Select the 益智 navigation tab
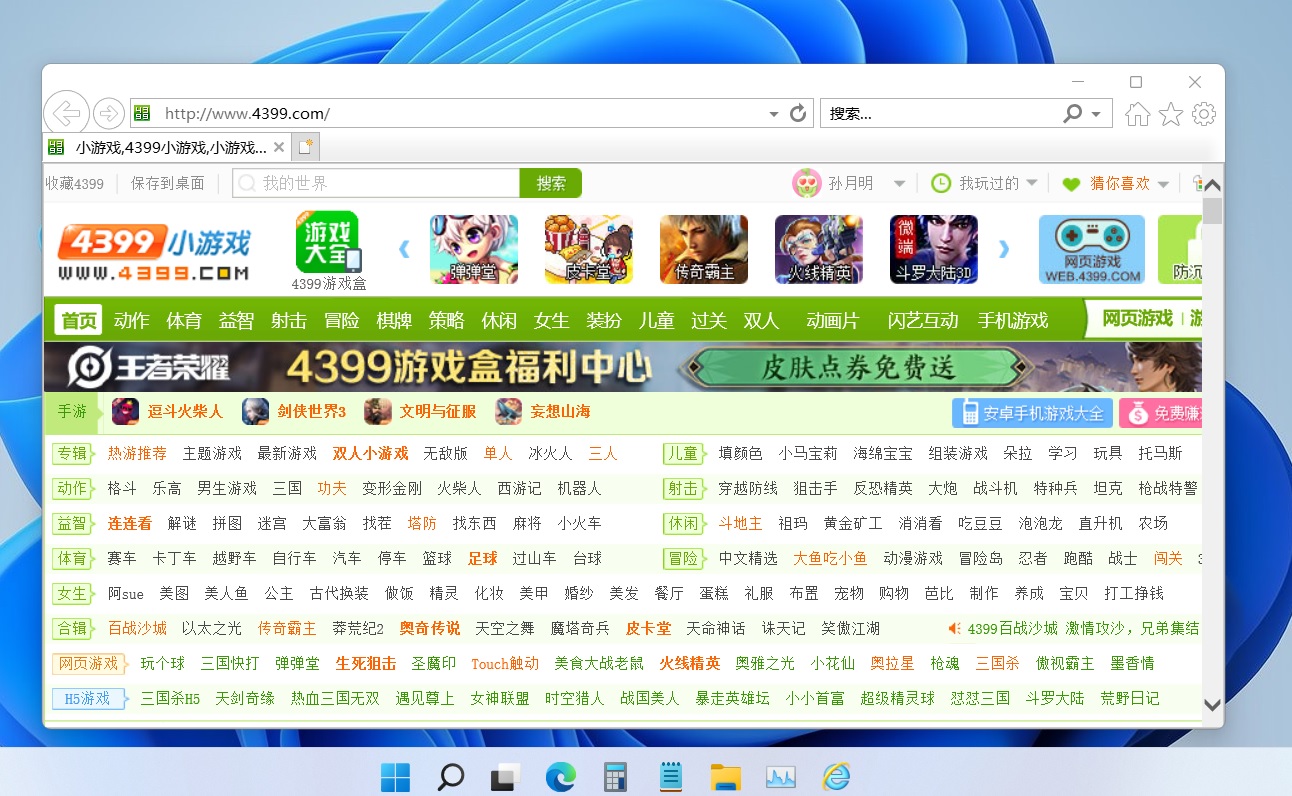Image resolution: width=1292 pixels, height=796 pixels. point(236,320)
